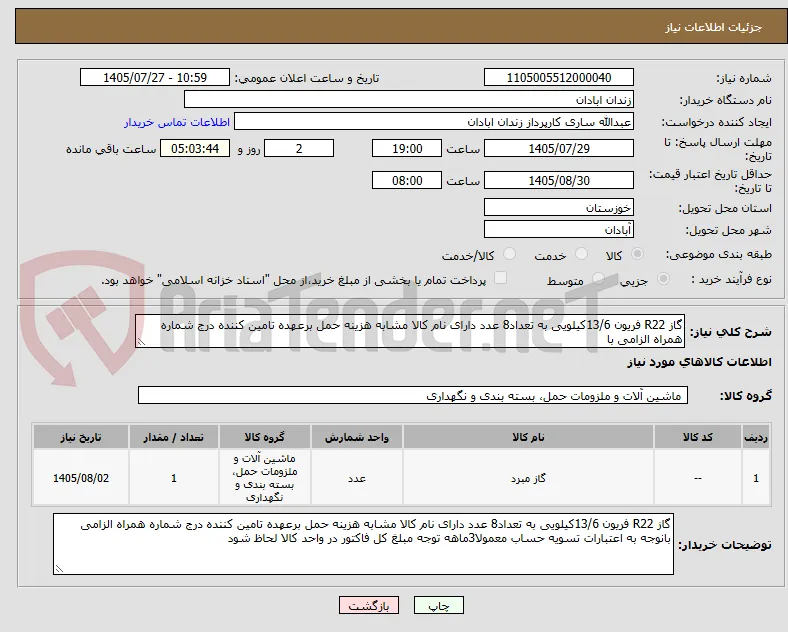Click the announcement date field 1405/07/27 - 10:59

pos(155,78)
